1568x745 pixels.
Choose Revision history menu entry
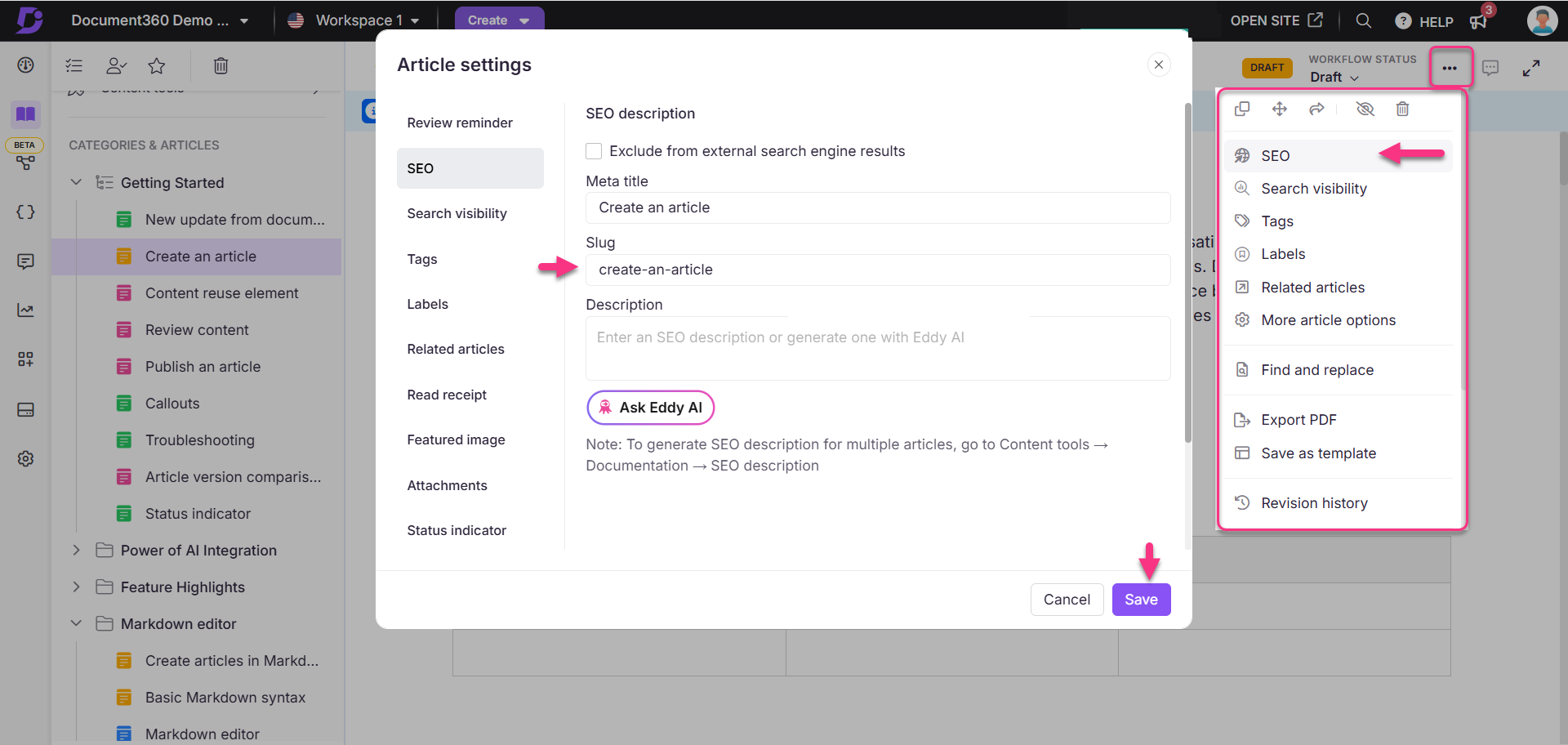pos(1339,503)
